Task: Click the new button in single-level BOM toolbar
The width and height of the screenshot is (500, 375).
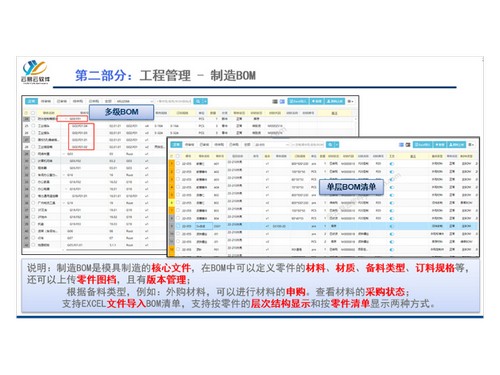Action: (440, 145)
